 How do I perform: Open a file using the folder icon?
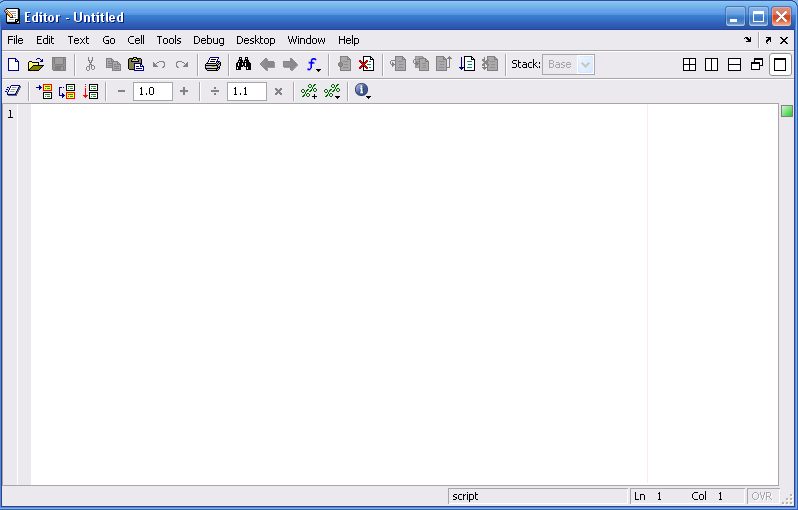36,65
